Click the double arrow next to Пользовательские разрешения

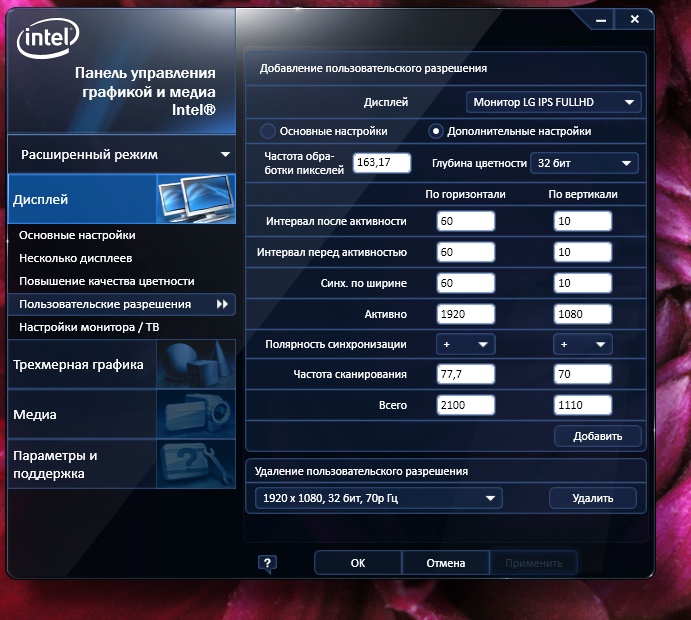tap(222, 304)
